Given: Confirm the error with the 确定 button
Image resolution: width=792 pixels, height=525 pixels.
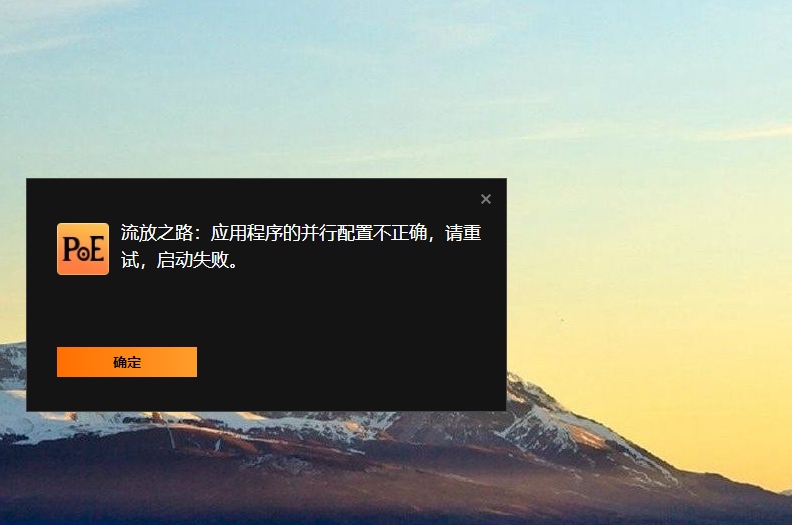Looking at the screenshot, I should (127, 362).
